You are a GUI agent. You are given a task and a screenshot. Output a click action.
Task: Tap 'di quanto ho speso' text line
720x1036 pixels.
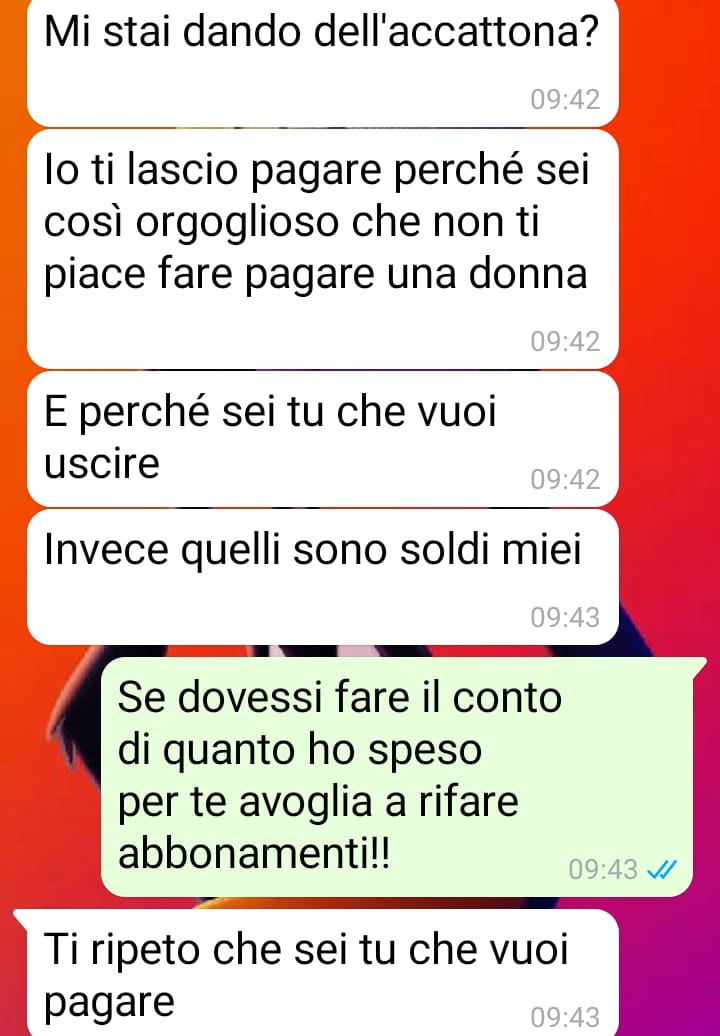(300, 751)
